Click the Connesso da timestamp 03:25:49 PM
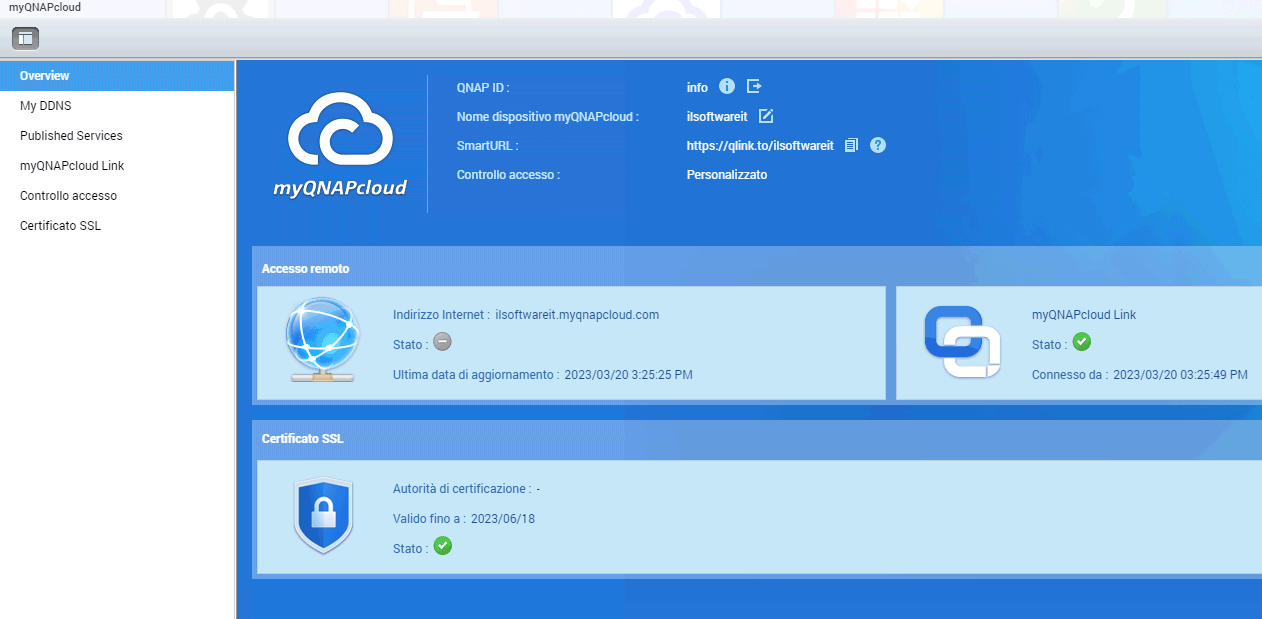 [x=1180, y=375]
